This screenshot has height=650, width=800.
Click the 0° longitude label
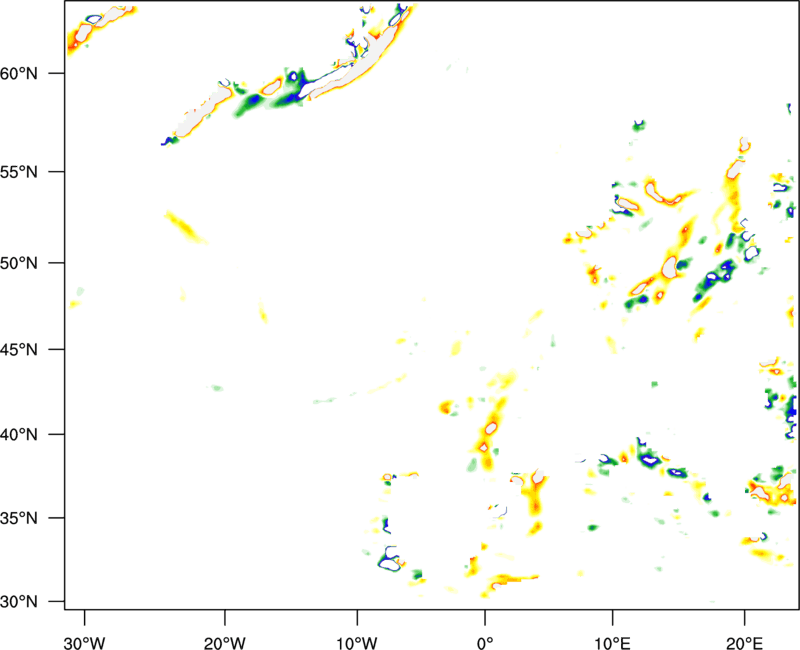(485, 643)
